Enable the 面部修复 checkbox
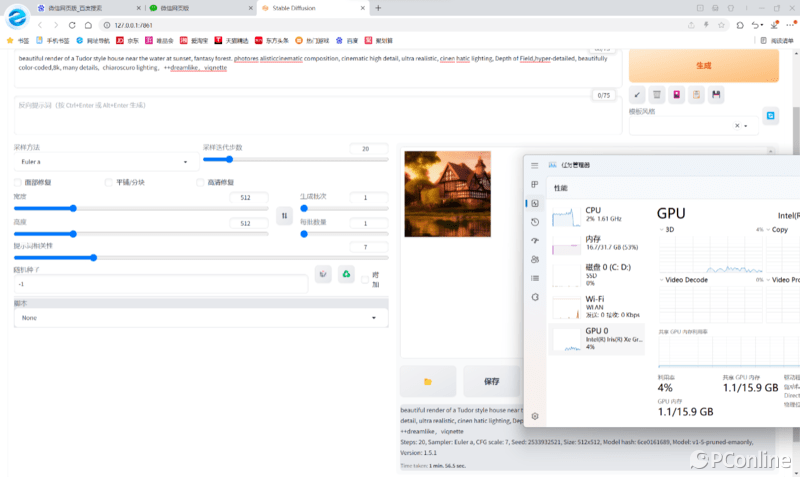Viewport: 800px width, 477px height. point(18,182)
